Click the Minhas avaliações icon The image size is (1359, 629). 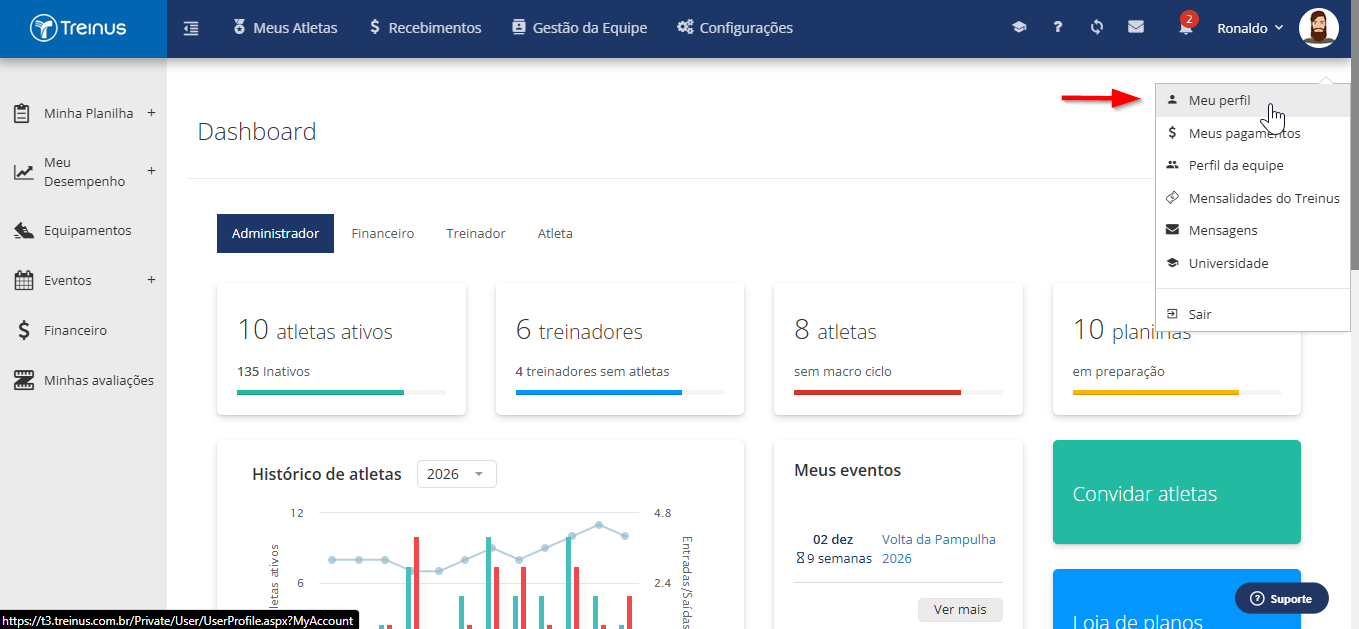coord(24,381)
